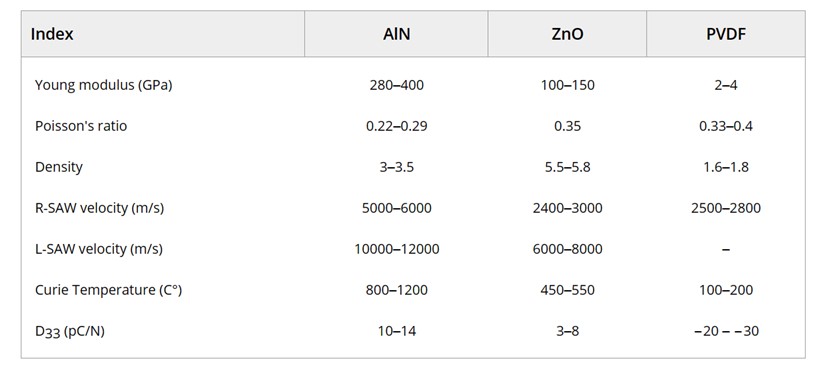Select the Poisson's ratio row label
This screenshot has width=831, height=365.
tap(81, 126)
